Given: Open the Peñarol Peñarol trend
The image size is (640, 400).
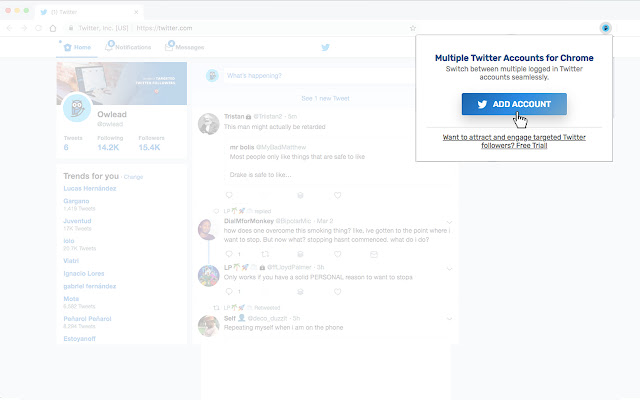Looking at the screenshot, I should pos(87,319).
